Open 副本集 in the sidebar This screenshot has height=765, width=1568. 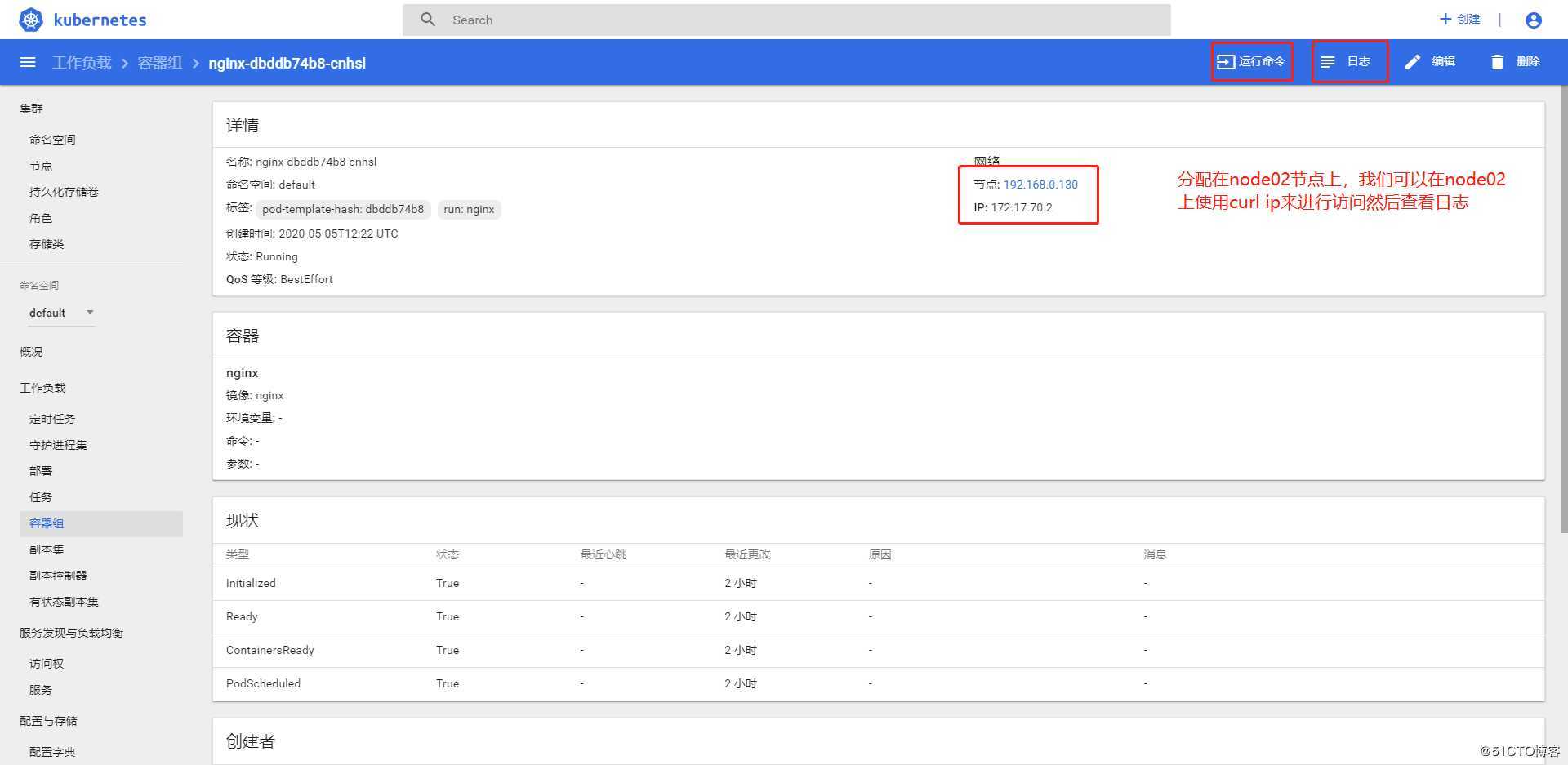[x=47, y=549]
